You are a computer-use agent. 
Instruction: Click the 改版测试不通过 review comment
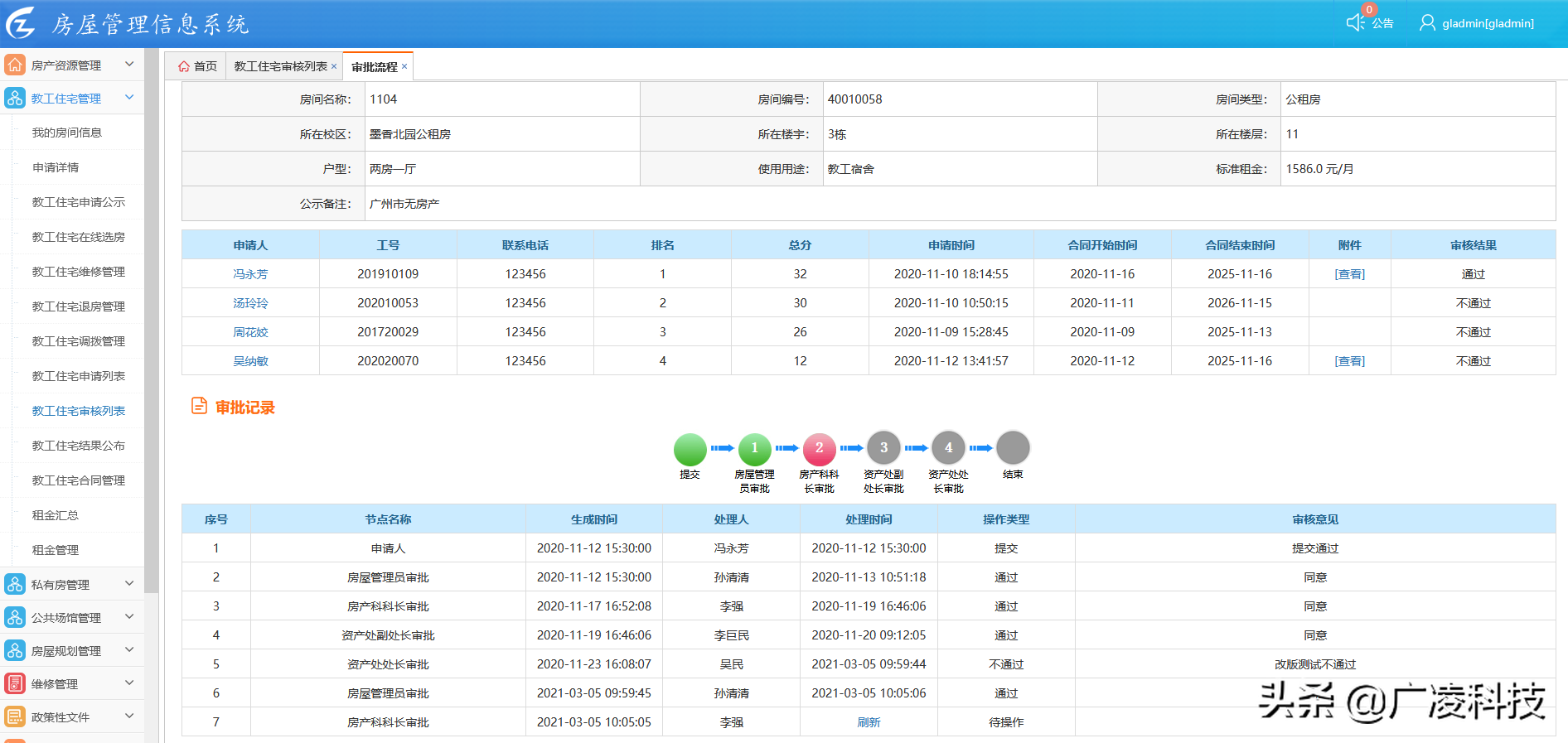1315,664
